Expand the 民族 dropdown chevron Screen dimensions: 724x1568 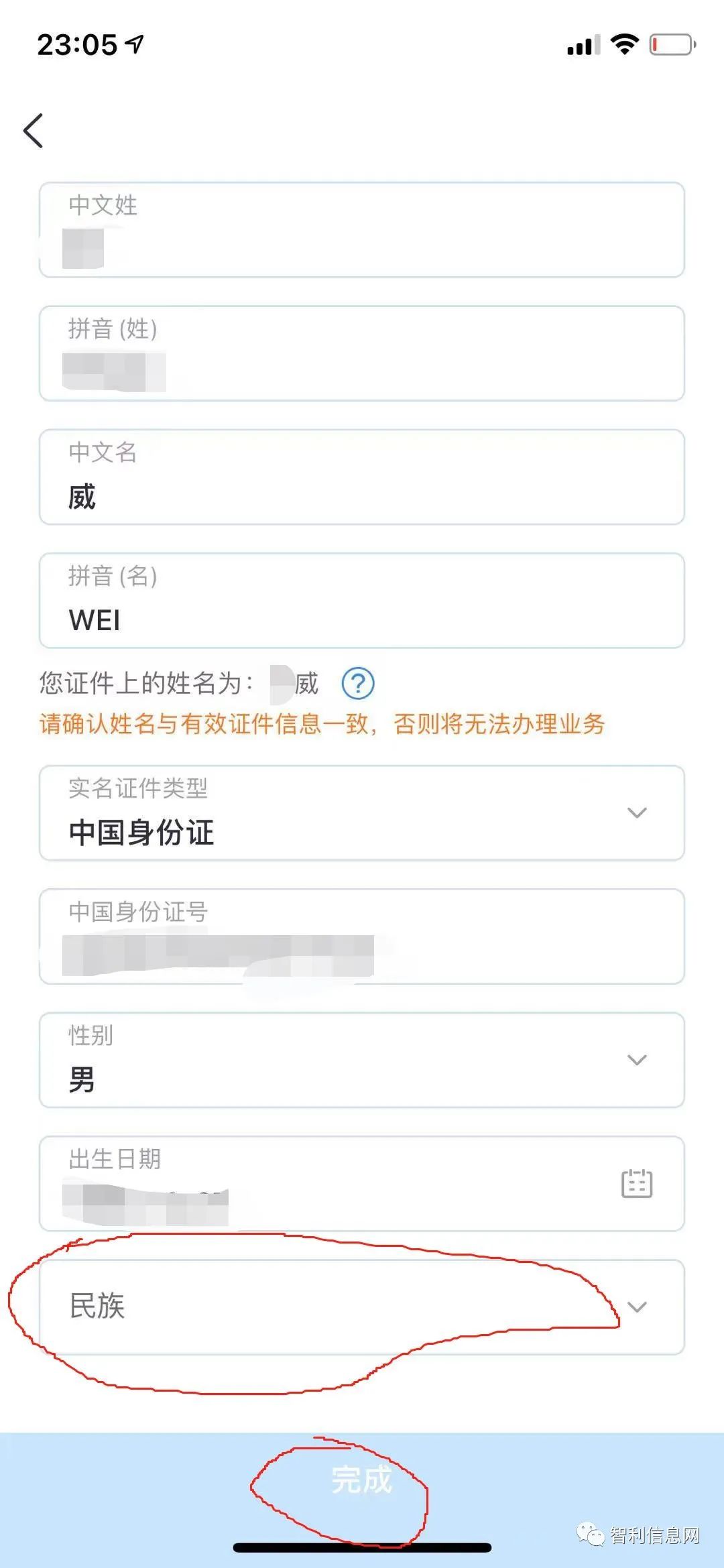point(637,1307)
